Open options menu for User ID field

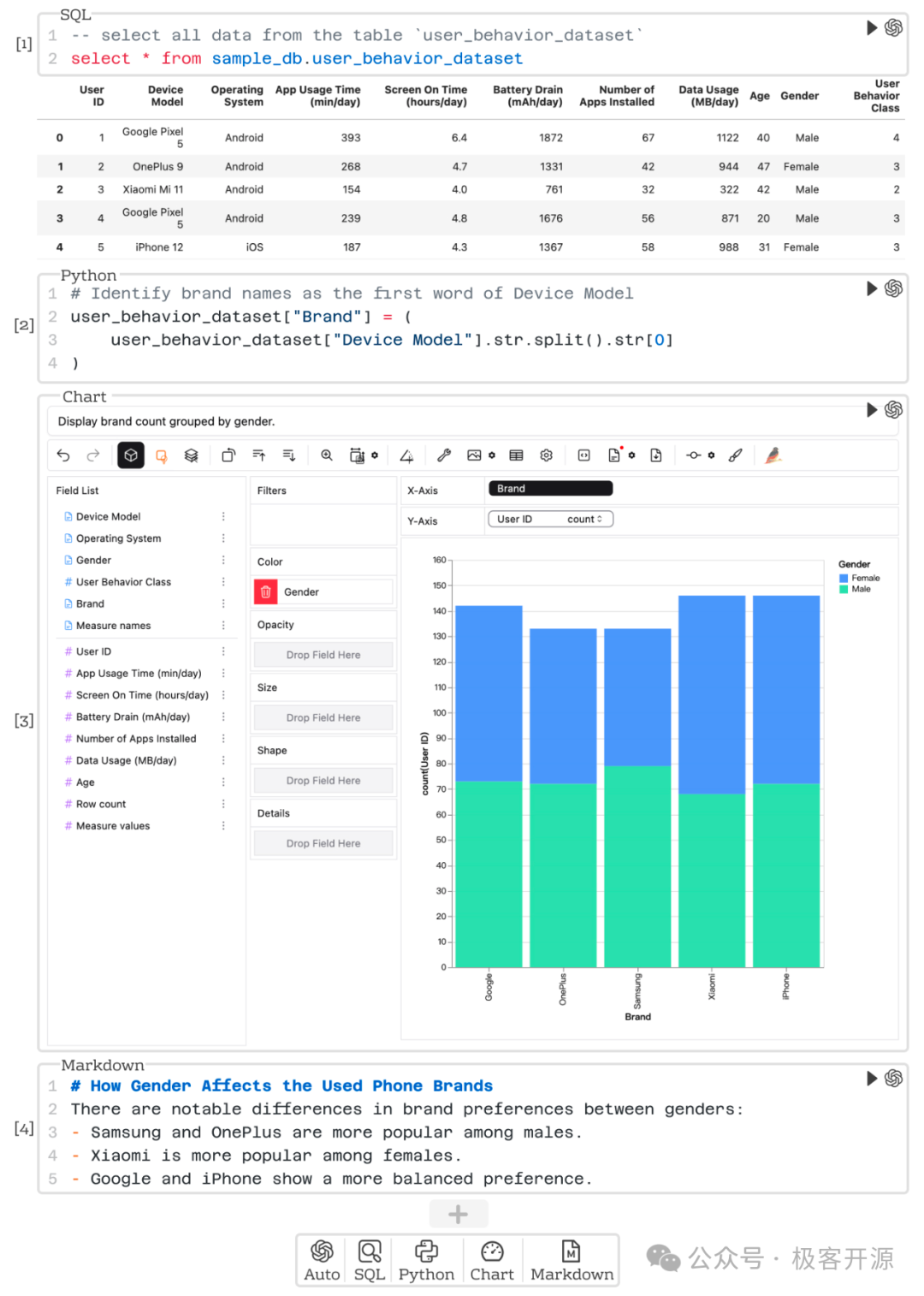pyautogui.click(x=223, y=652)
